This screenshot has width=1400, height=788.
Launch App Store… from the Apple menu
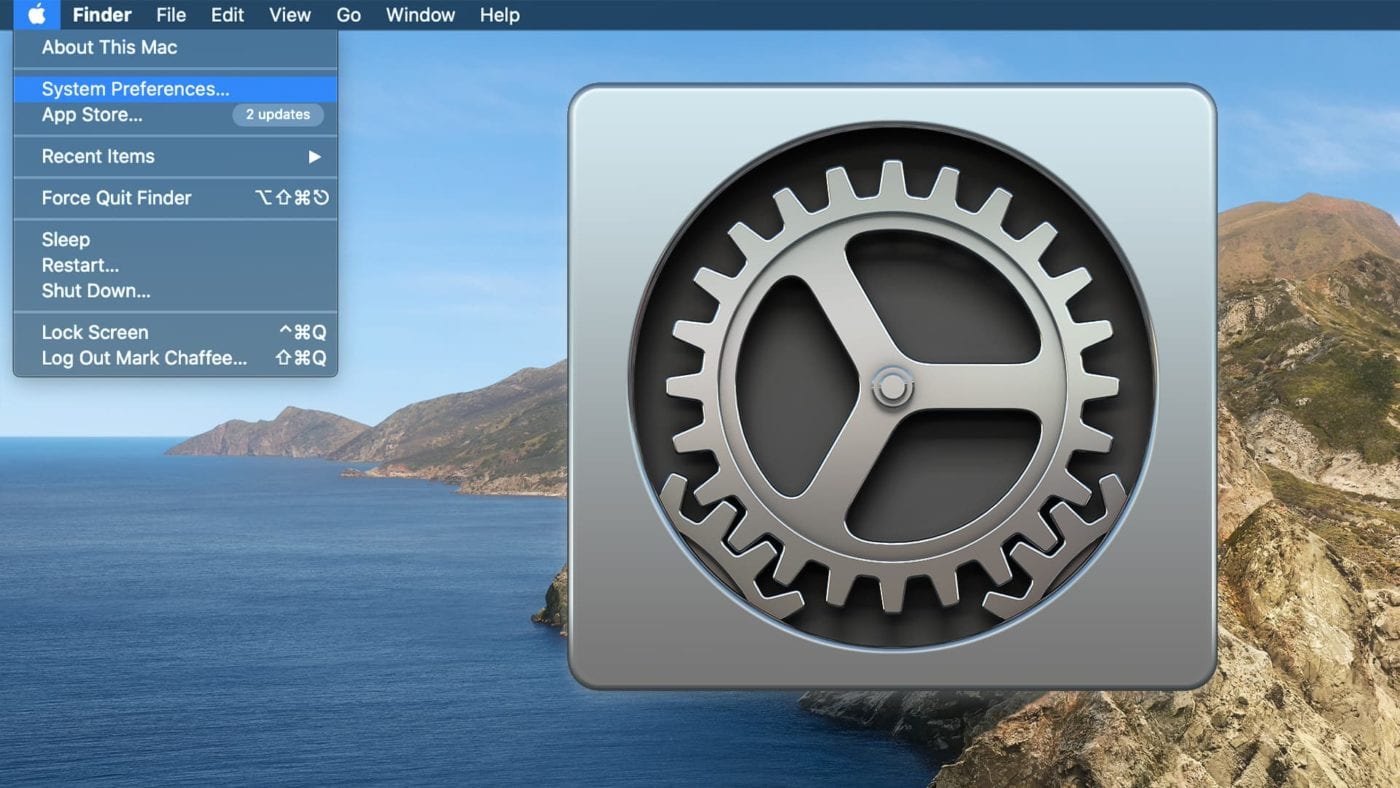click(92, 115)
